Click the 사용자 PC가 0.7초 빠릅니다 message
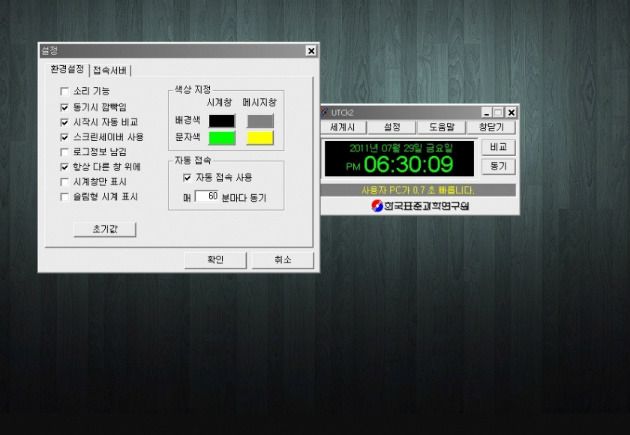630x435 pixels. [418, 190]
